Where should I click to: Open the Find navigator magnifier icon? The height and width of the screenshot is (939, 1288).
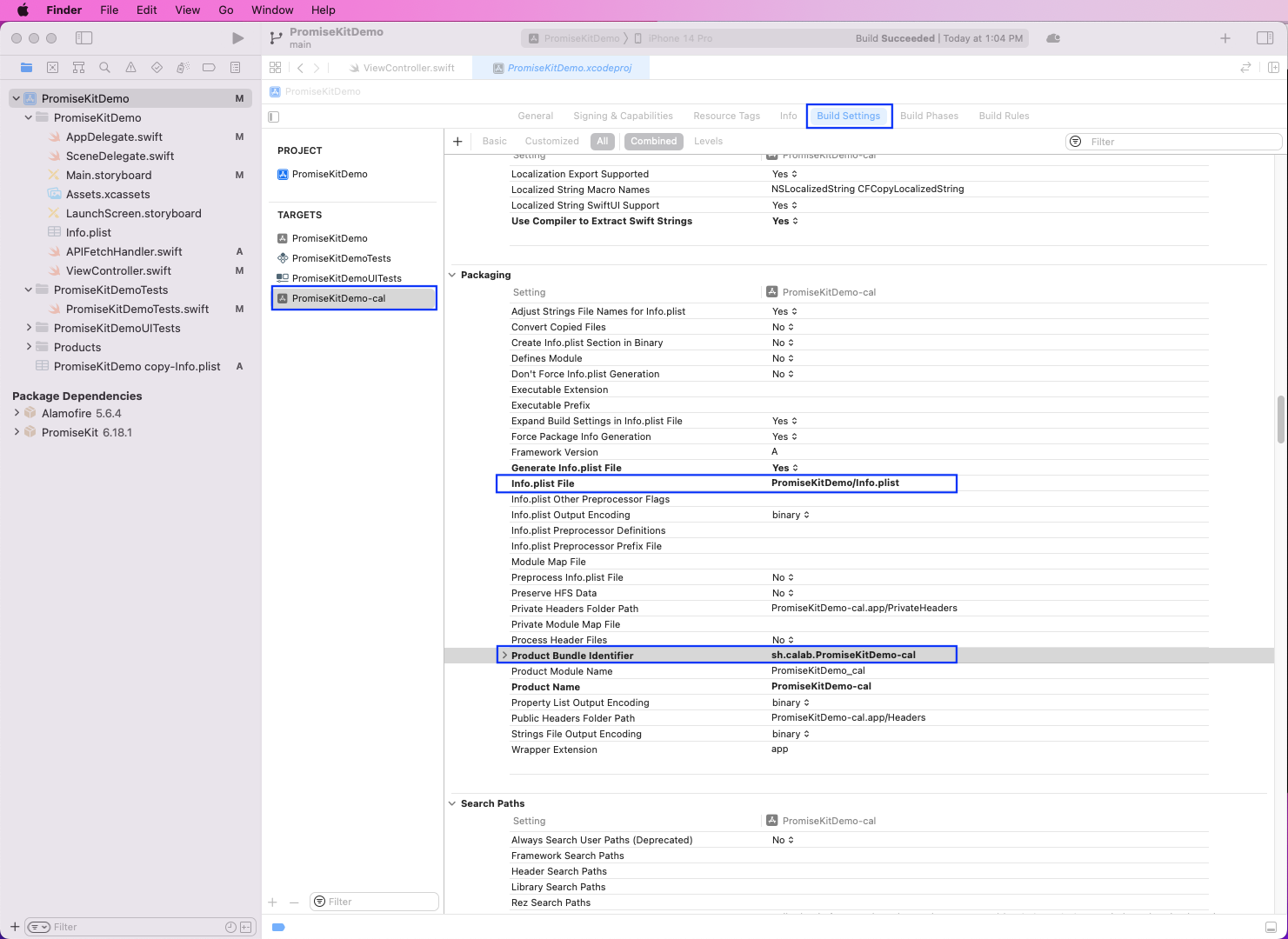[104, 67]
